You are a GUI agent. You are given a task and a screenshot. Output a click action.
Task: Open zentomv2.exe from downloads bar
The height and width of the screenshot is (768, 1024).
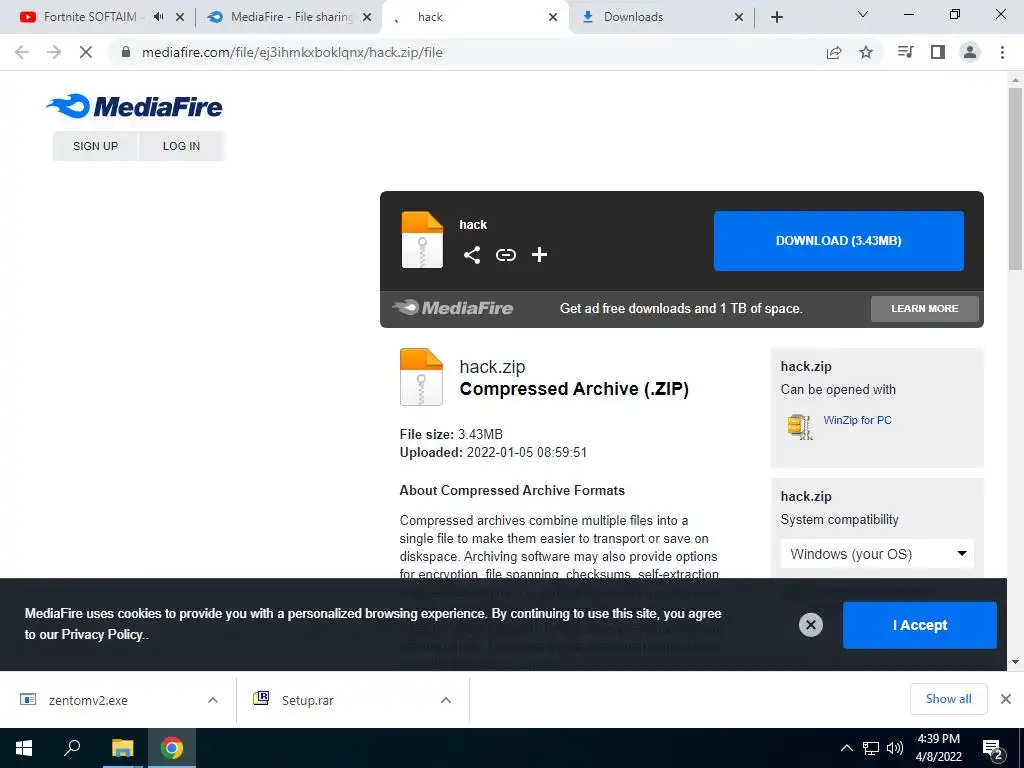(88, 700)
